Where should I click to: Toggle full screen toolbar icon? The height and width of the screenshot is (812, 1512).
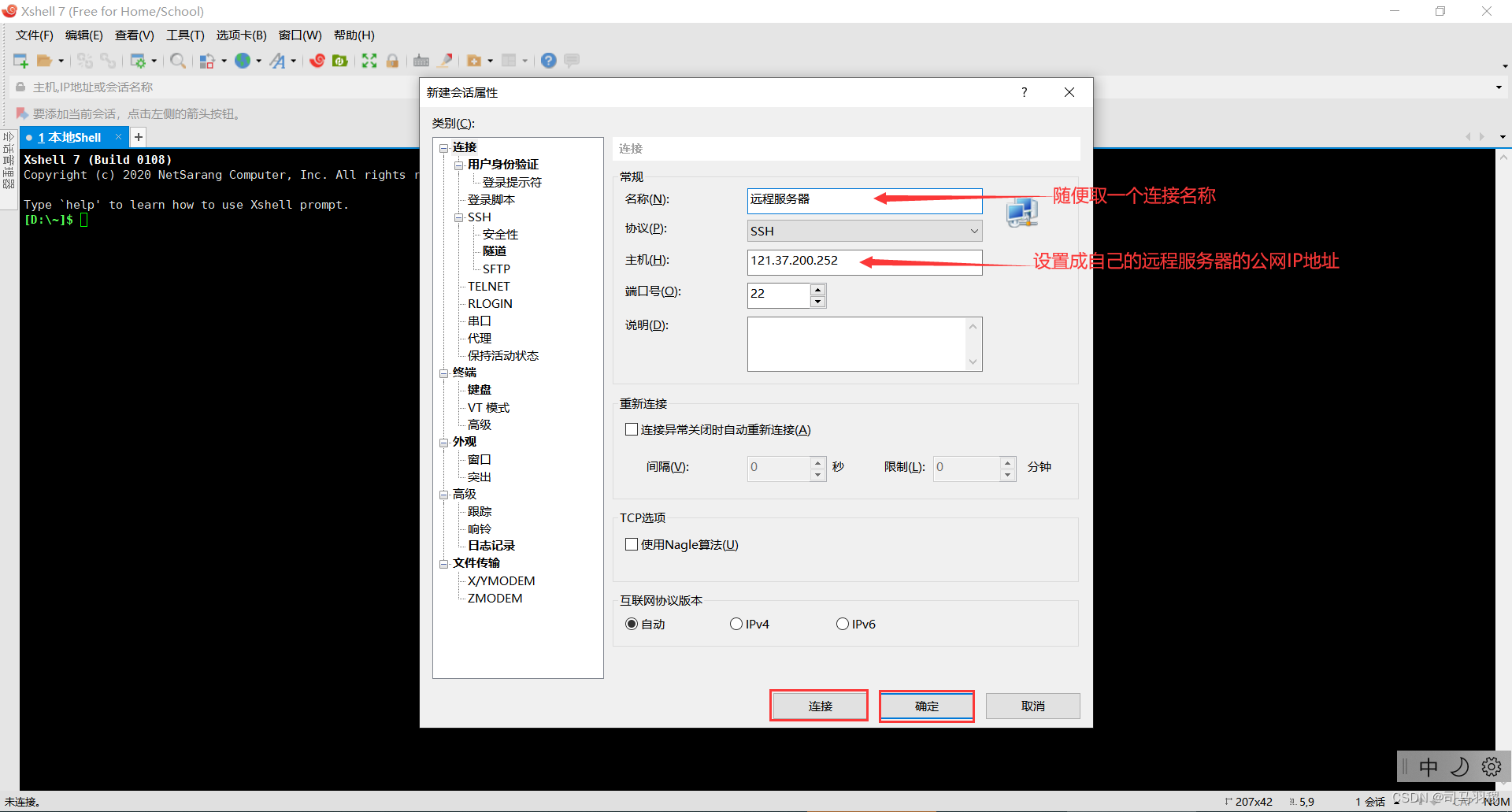pos(369,61)
